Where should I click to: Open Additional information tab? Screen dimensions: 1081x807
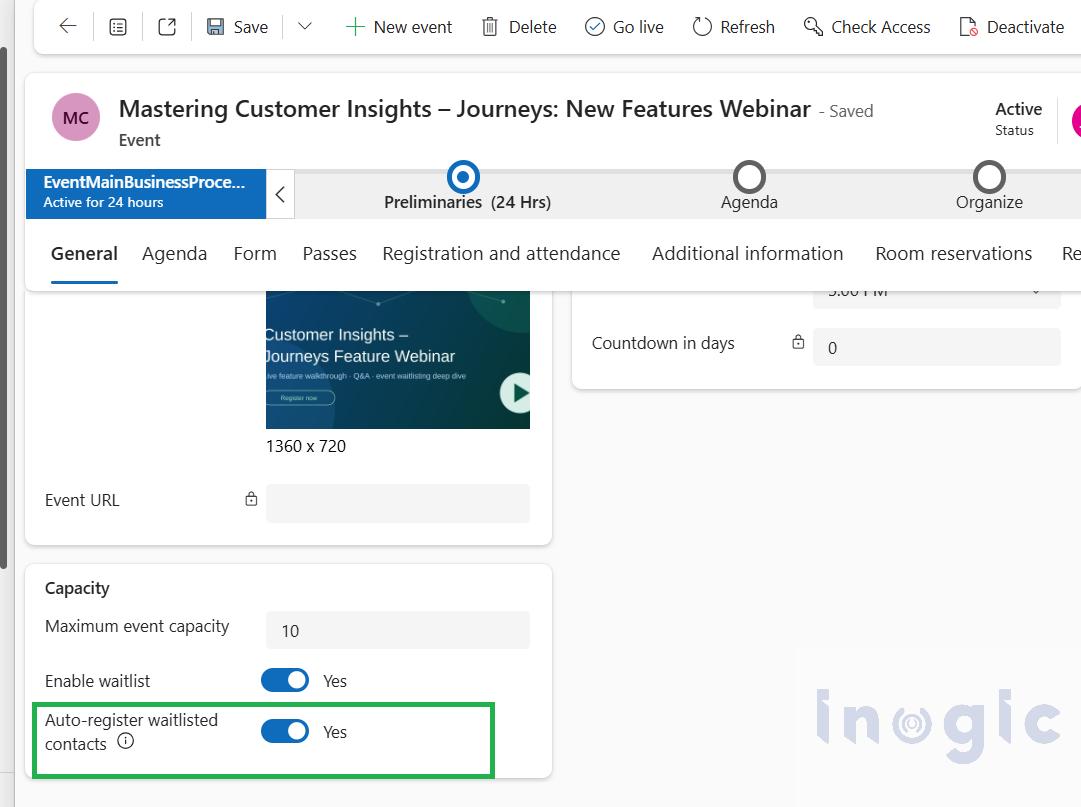(x=747, y=254)
